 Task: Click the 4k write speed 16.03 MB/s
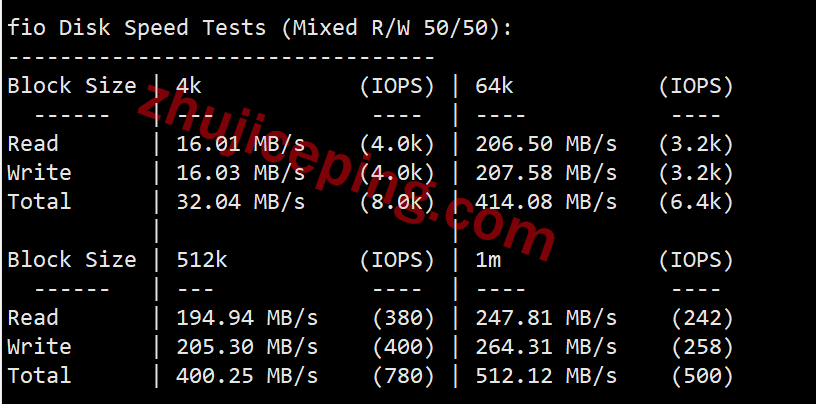tap(240, 173)
